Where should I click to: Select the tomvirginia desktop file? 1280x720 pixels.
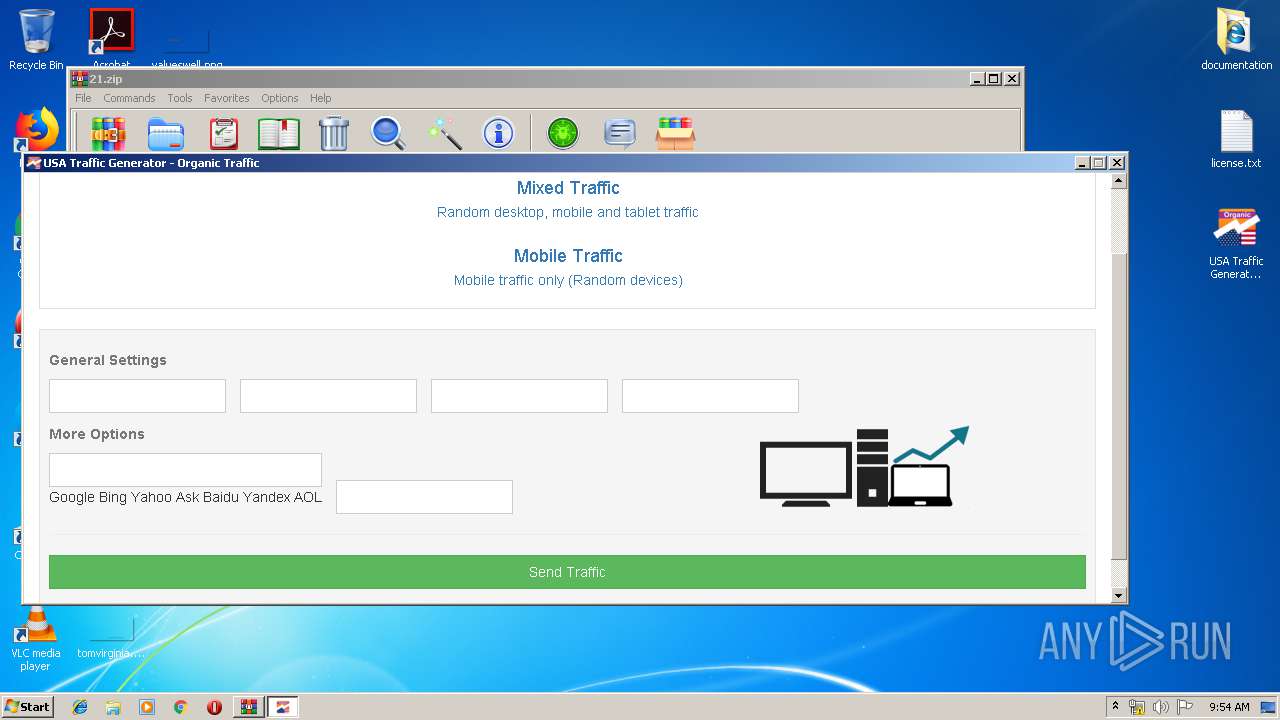111,638
